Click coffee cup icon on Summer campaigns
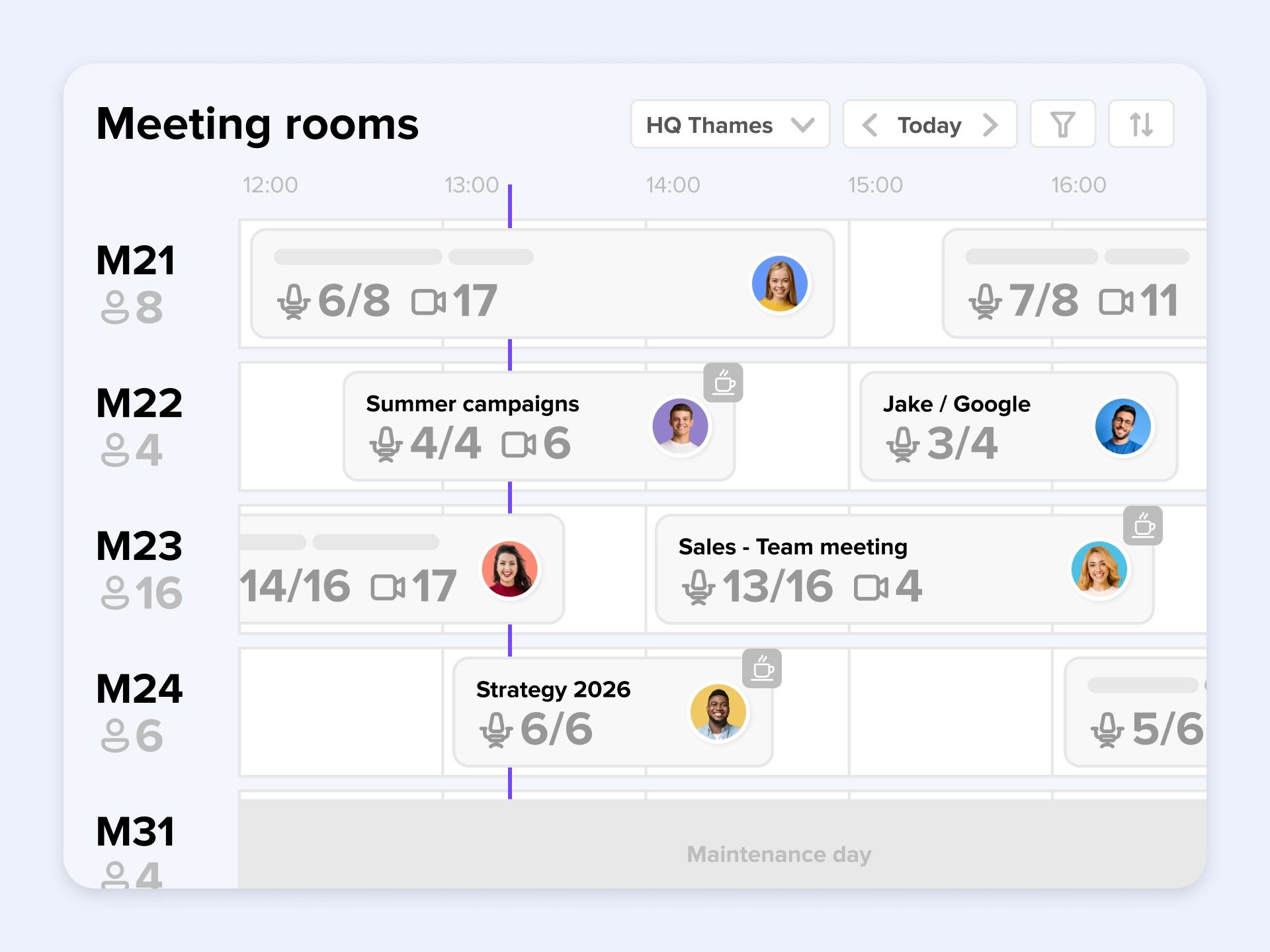The height and width of the screenshot is (952, 1270). pyautogui.click(x=723, y=383)
